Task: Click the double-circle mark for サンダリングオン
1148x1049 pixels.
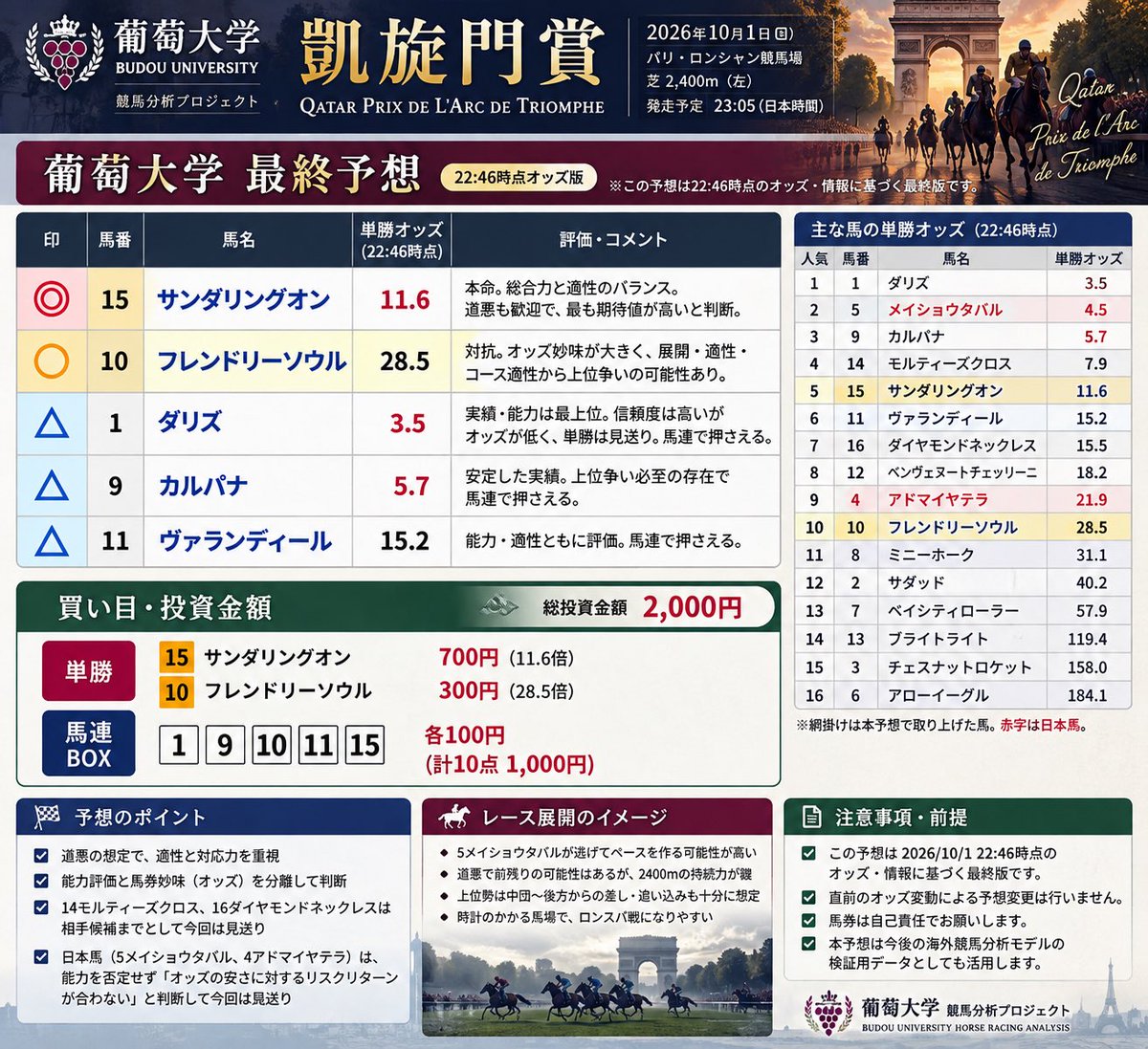Action: (52, 299)
